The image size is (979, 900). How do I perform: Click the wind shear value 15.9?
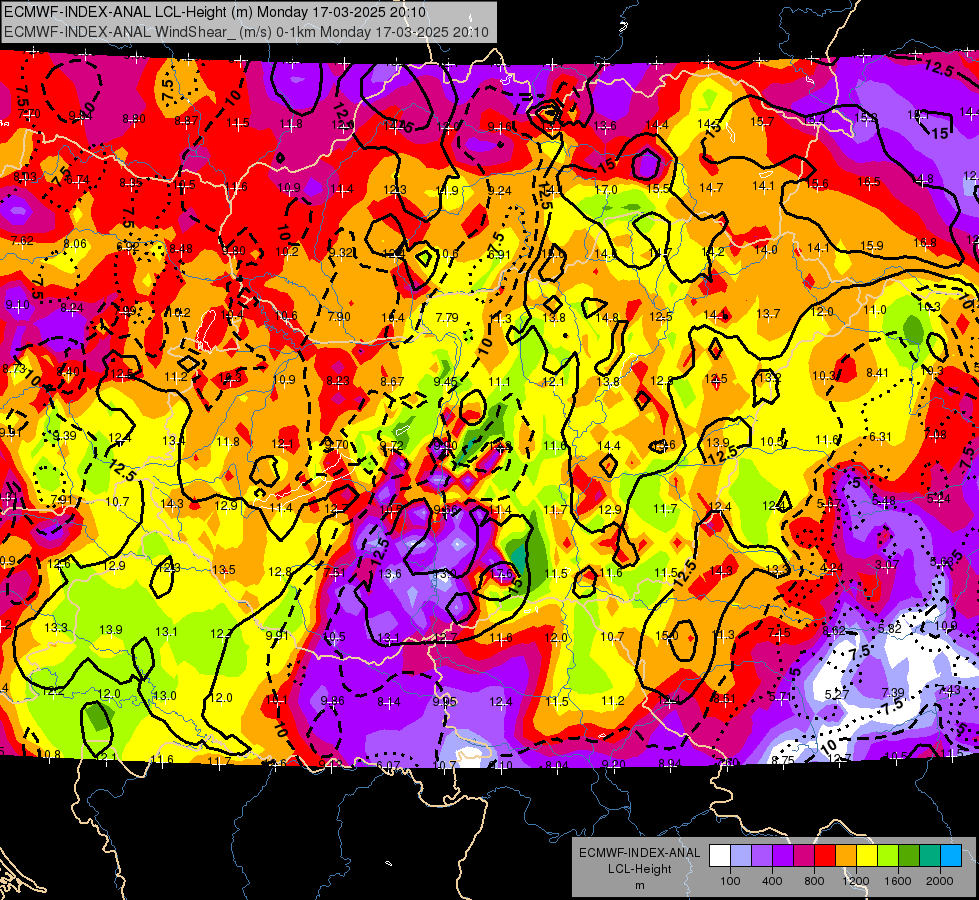point(872,245)
